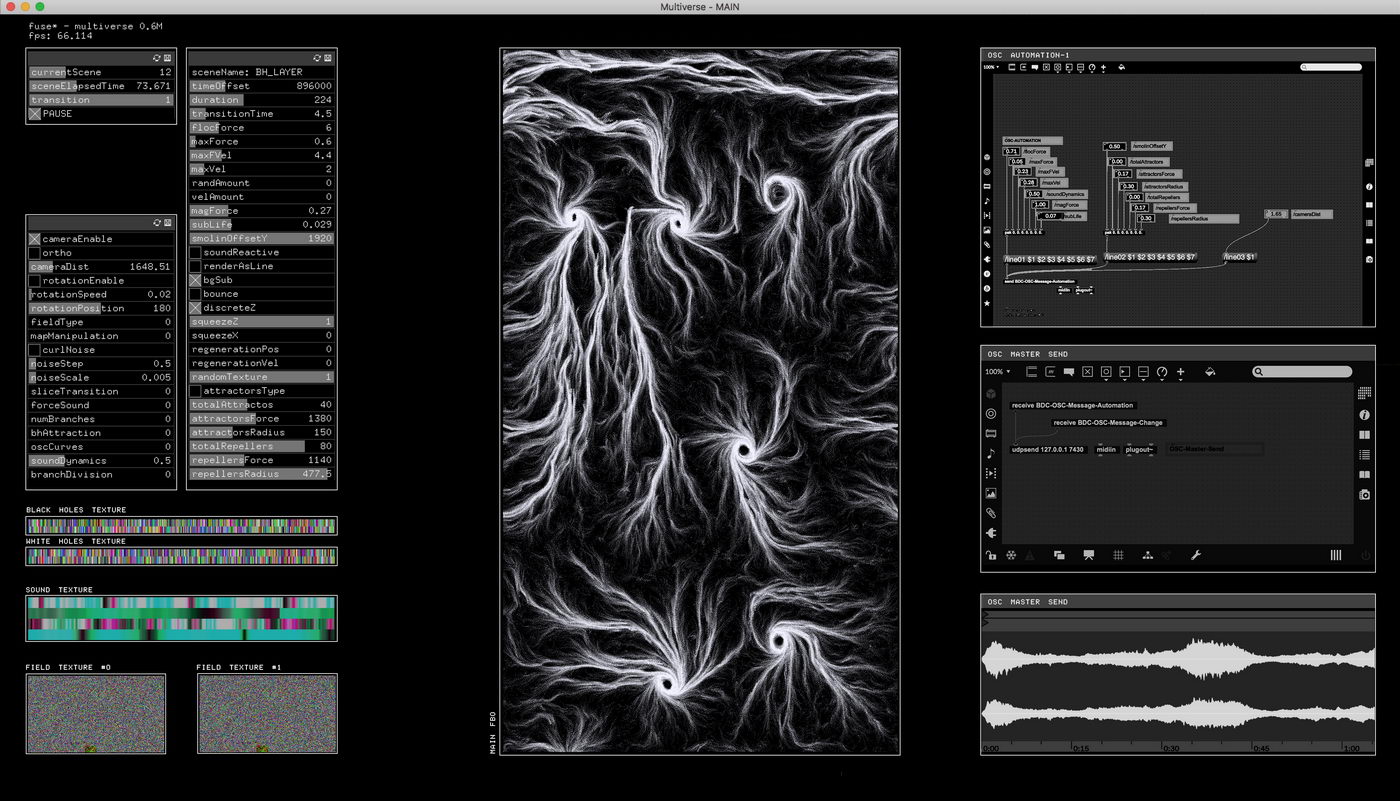Click the load/refresh icon on the sceneName panel
The width and height of the screenshot is (1400, 801).
pyautogui.click(x=317, y=58)
